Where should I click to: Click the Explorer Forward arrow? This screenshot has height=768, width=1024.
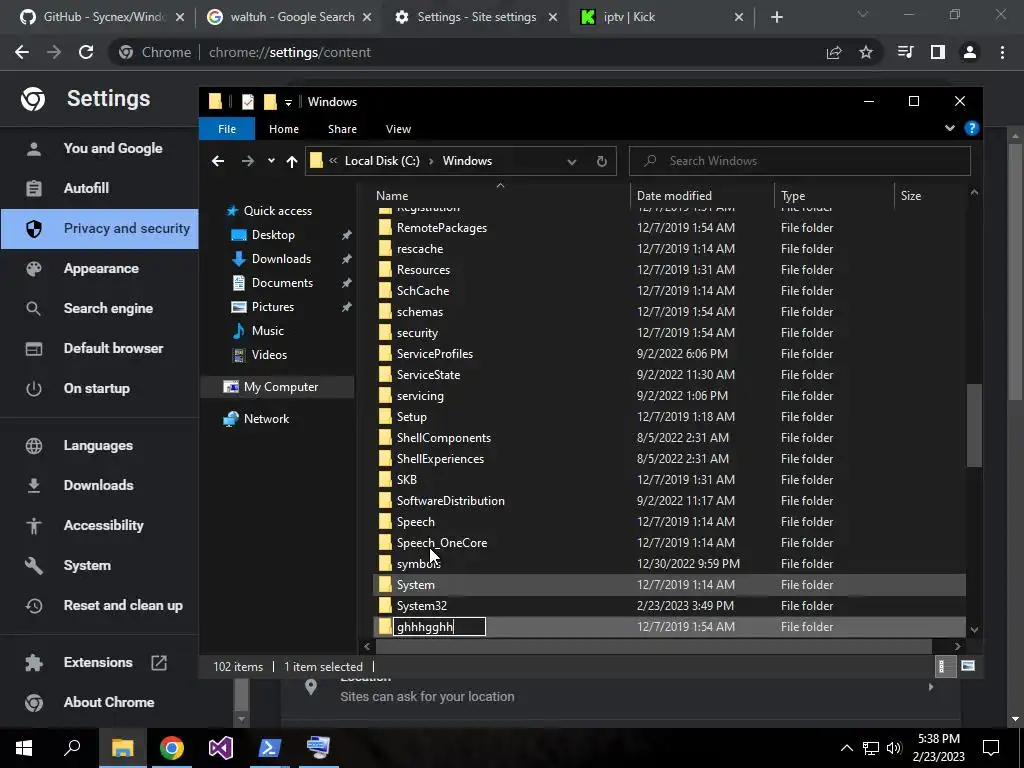point(248,161)
